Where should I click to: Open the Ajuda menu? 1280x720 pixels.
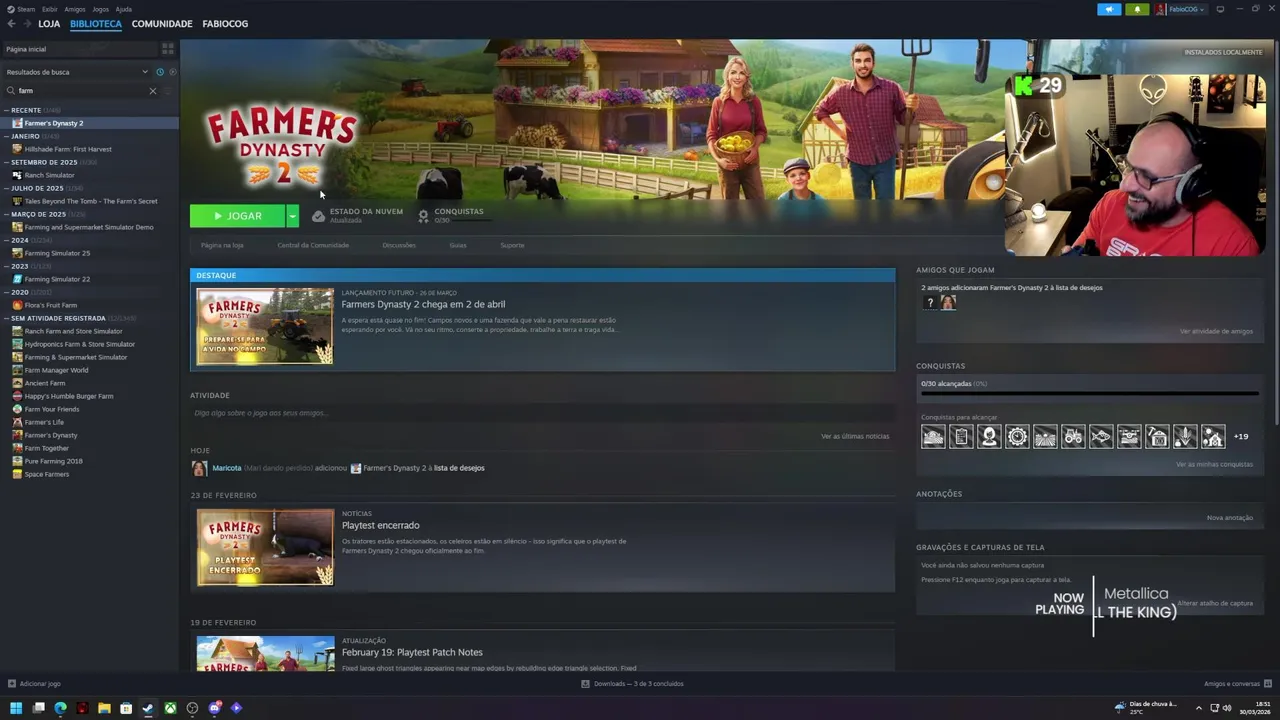coord(123,9)
